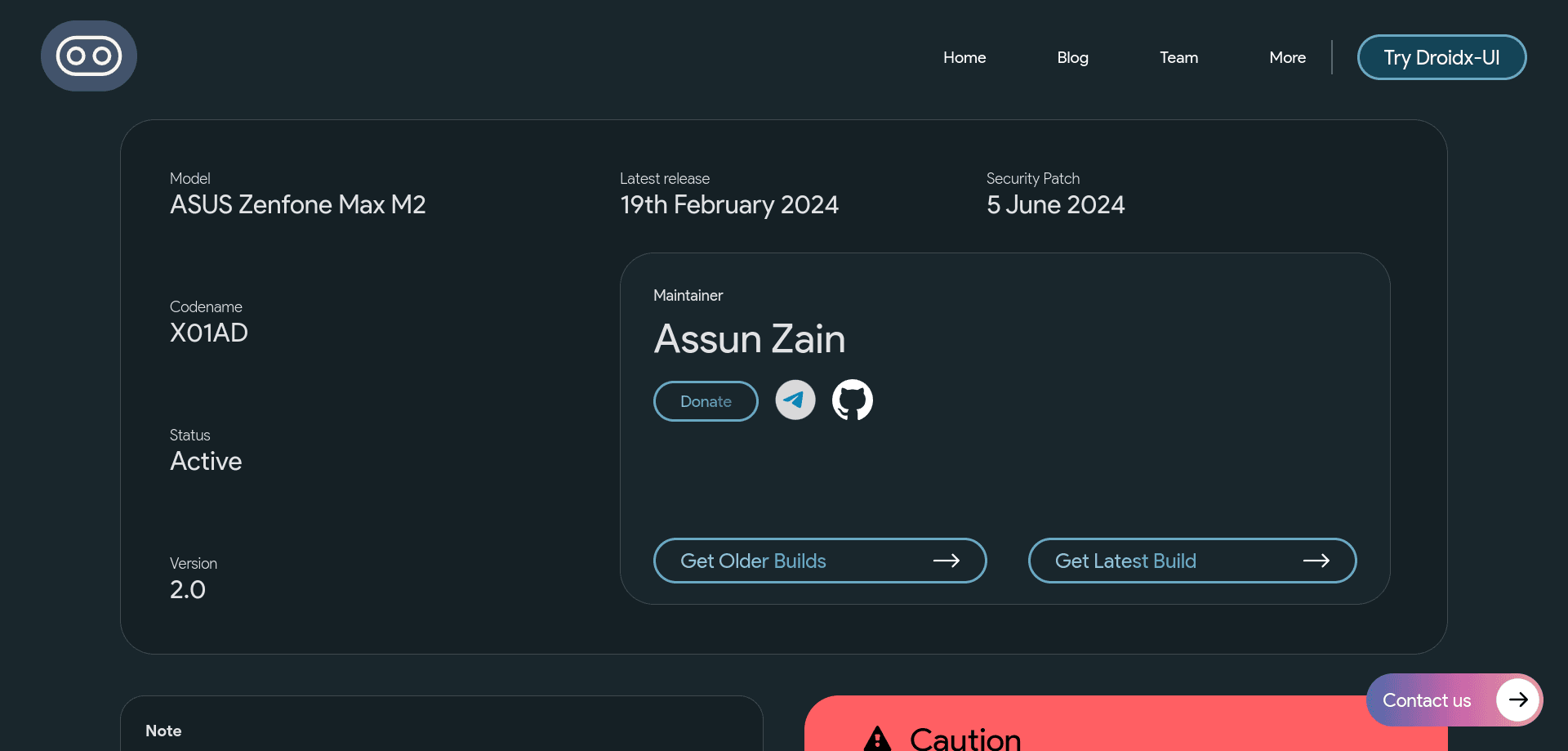
Task: Click the Donate button
Action: pos(706,401)
